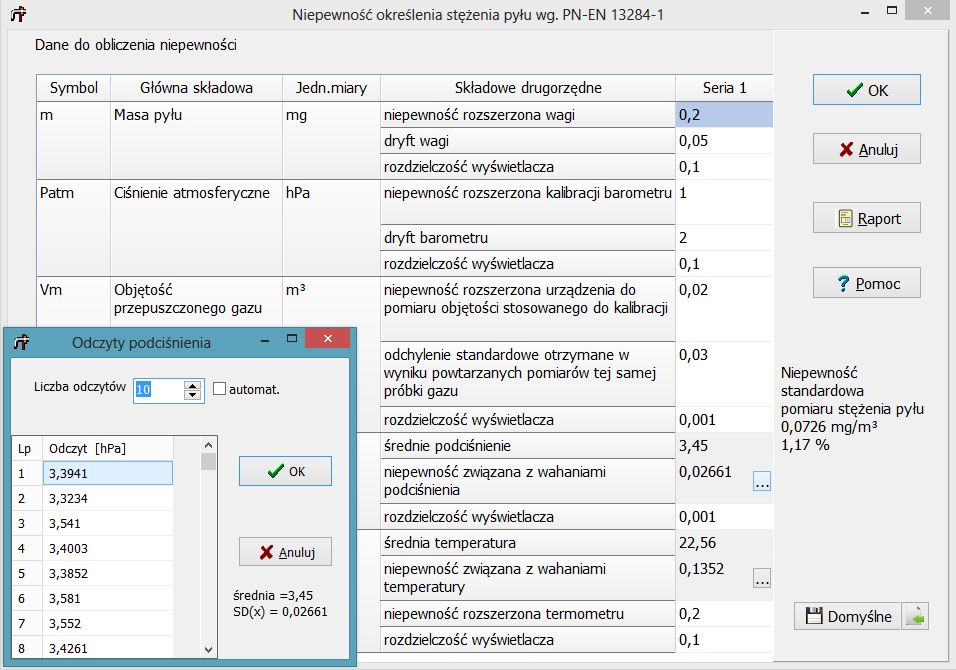Click the Domyślne defaults button
956x670 pixels.
[x=847, y=616]
